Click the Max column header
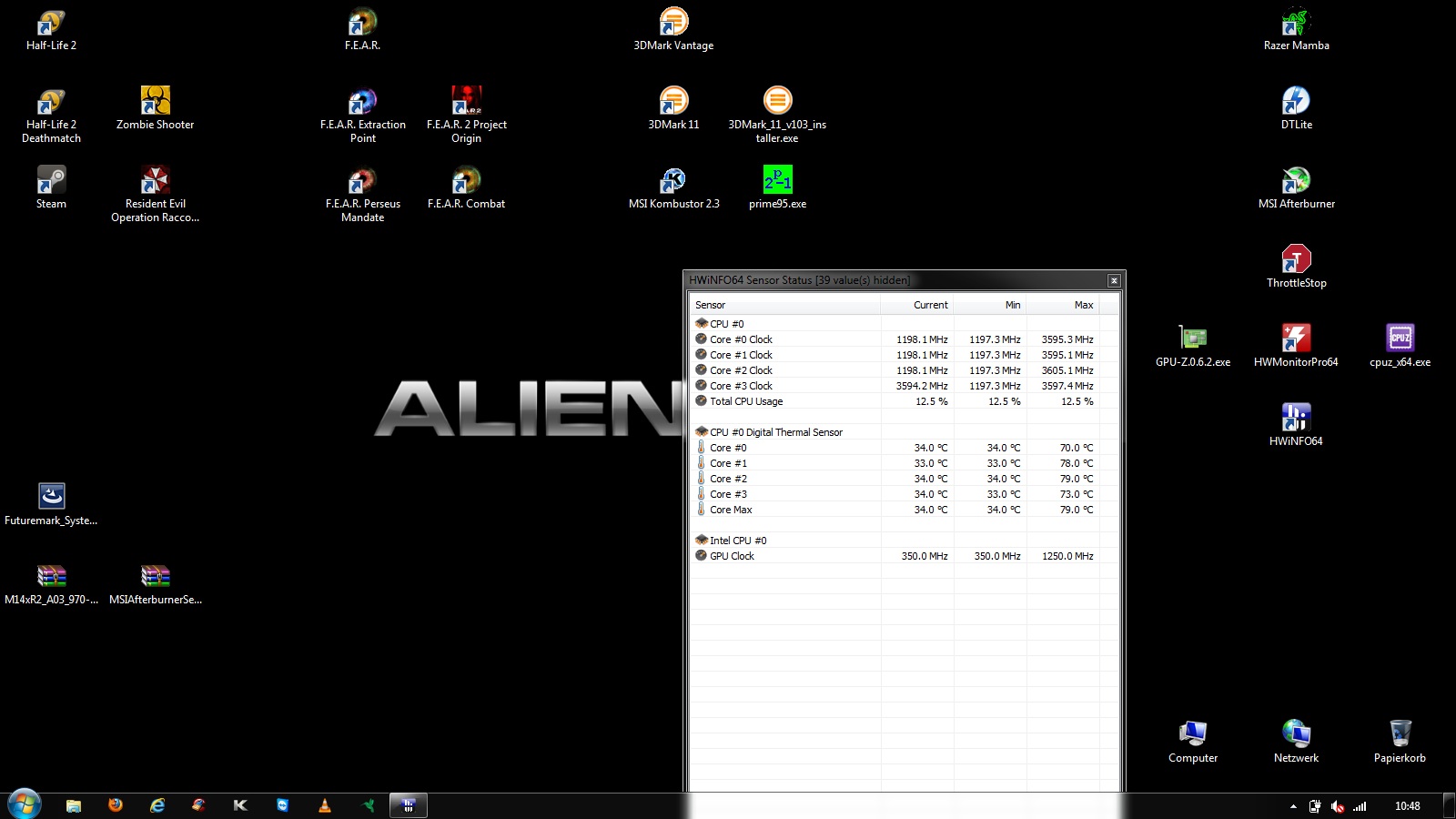 point(1063,305)
